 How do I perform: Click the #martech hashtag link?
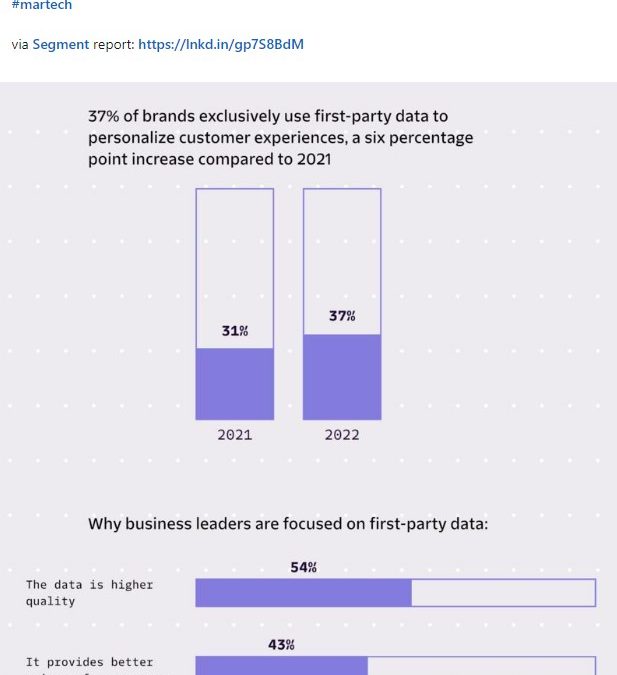[41, 6]
